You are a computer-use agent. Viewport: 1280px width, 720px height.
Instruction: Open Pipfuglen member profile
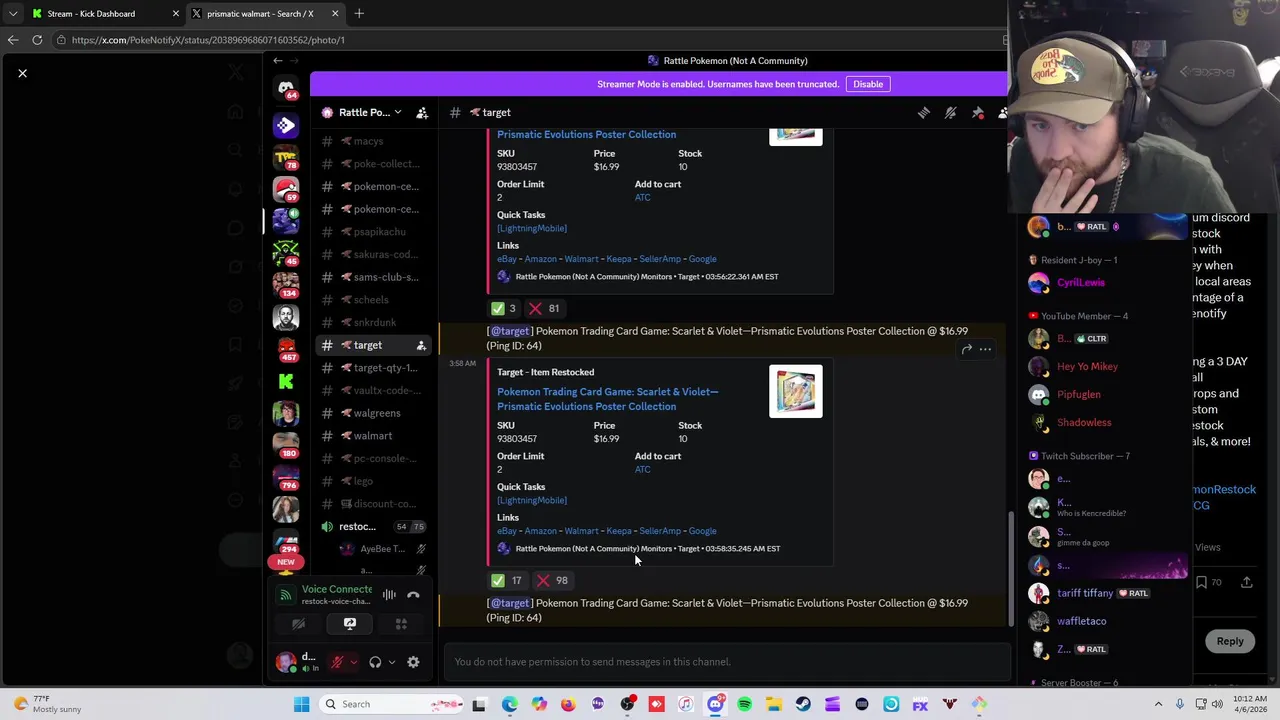(1079, 395)
